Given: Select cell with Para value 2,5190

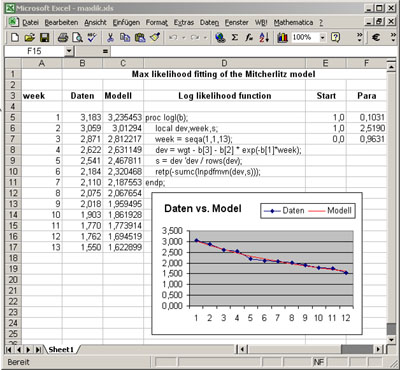Looking at the screenshot, I should click(366, 128).
